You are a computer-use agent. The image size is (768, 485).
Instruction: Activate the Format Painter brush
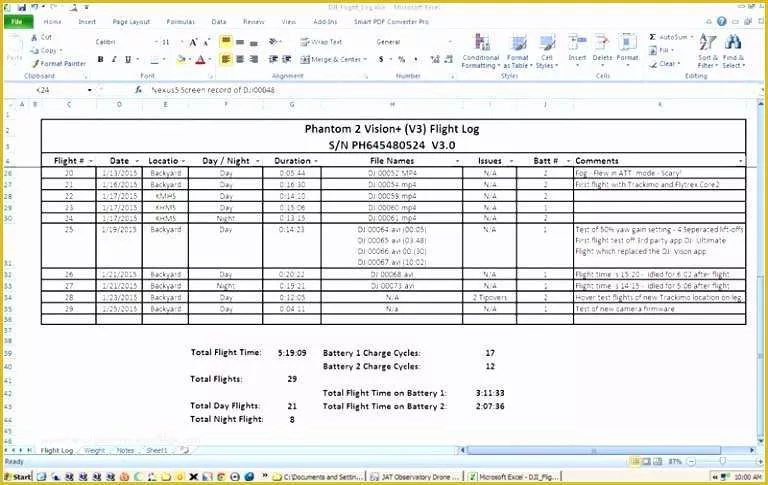pyautogui.click(x=35, y=64)
